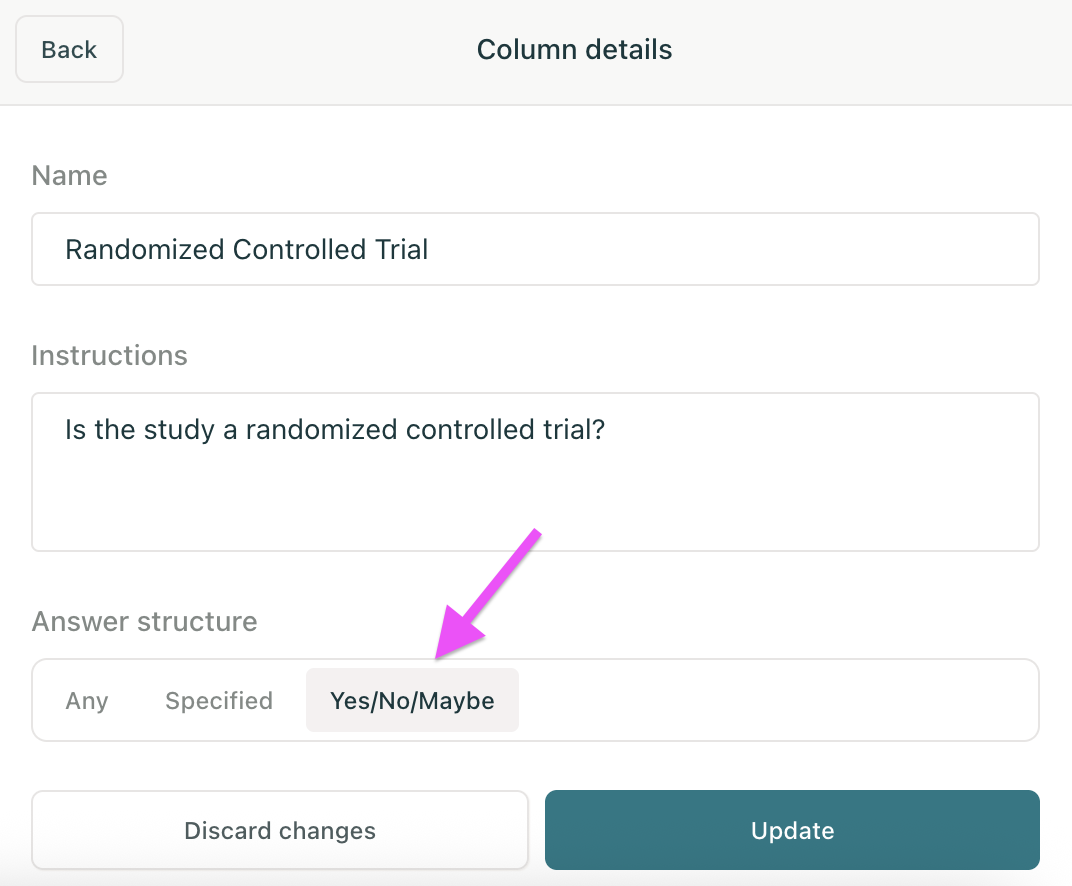Choose the Specified answer structure option

(x=219, y=701)
